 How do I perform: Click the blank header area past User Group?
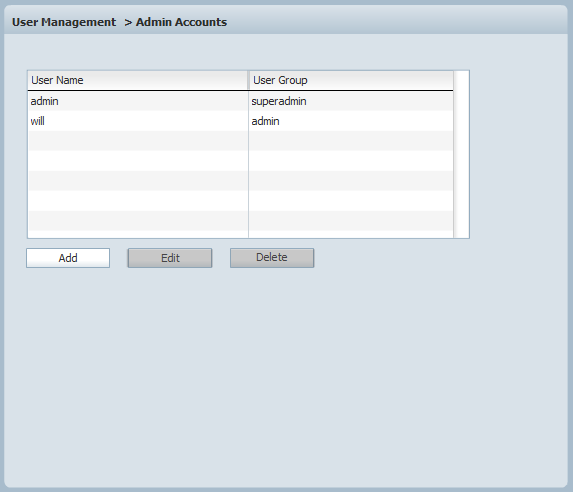(x=461, y=80)
